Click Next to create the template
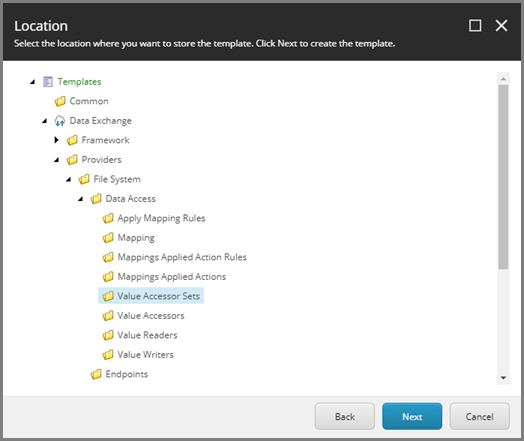Viewport: 524px width, 441px height. click(412, 416)
